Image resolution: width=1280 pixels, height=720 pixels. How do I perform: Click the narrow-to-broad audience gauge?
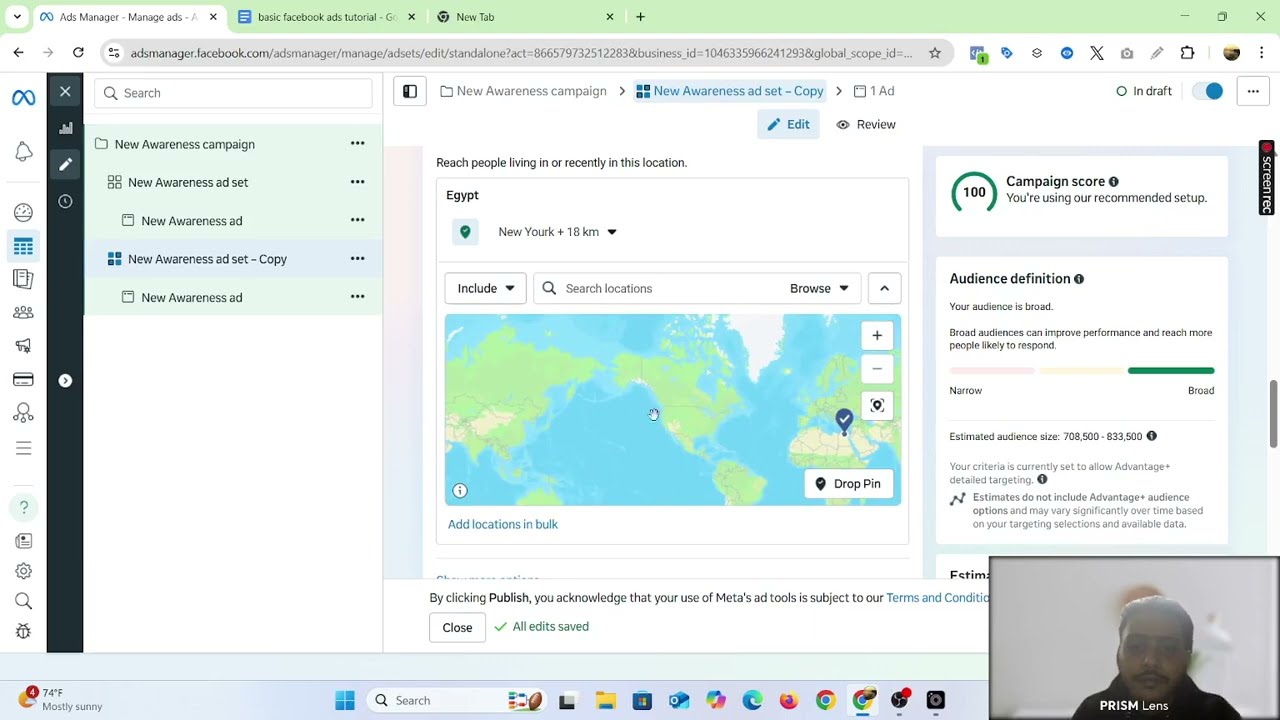tap(1081, 371)
